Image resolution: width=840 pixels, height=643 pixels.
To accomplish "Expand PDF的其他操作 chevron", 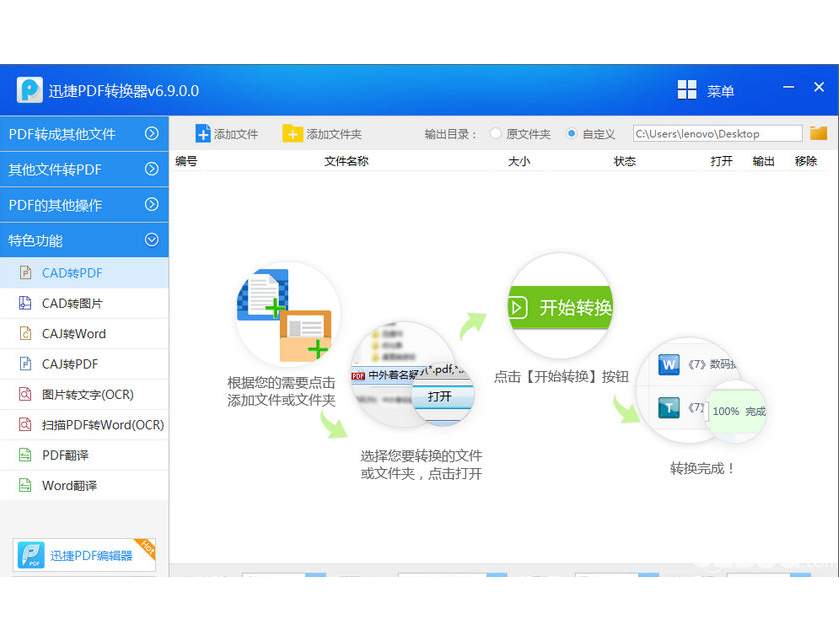I will 152,204.
